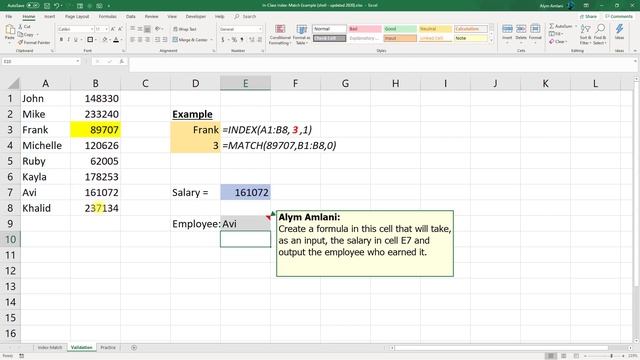Click the Name Box showing E10

coord(41,61)
